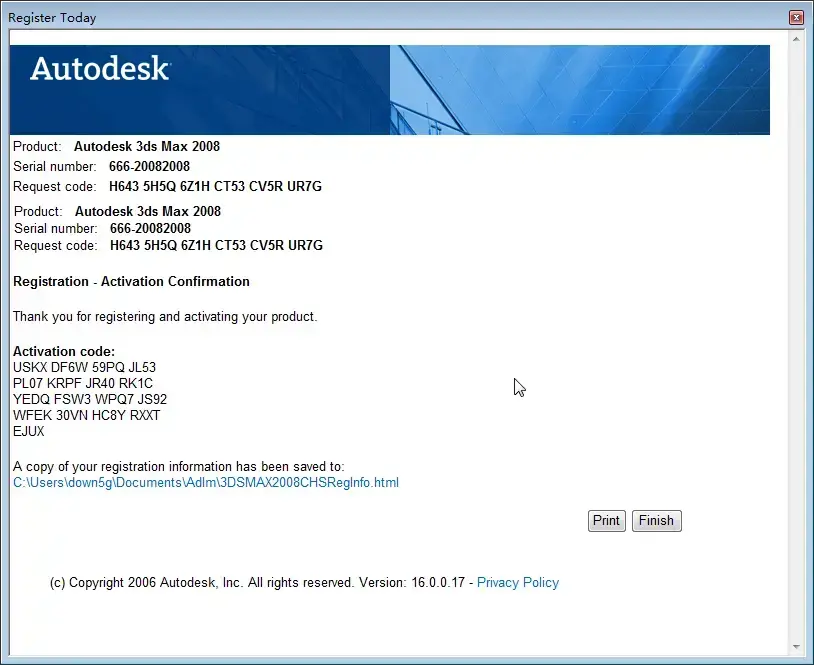Click the Activation code: label
This screenshot has width=814, height=665.
64,351
